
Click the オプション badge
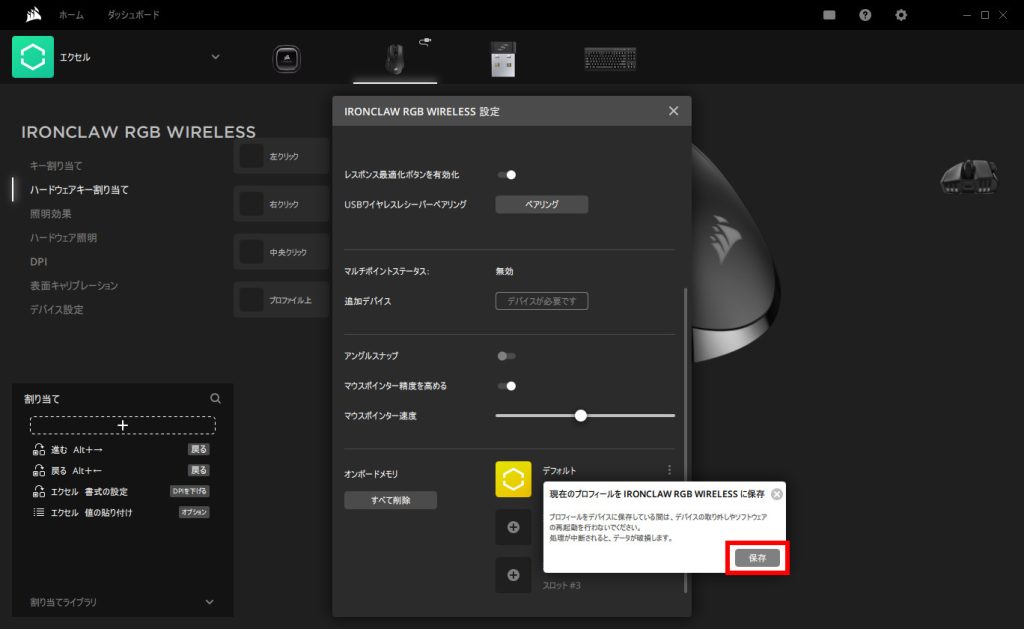(194, 512)
